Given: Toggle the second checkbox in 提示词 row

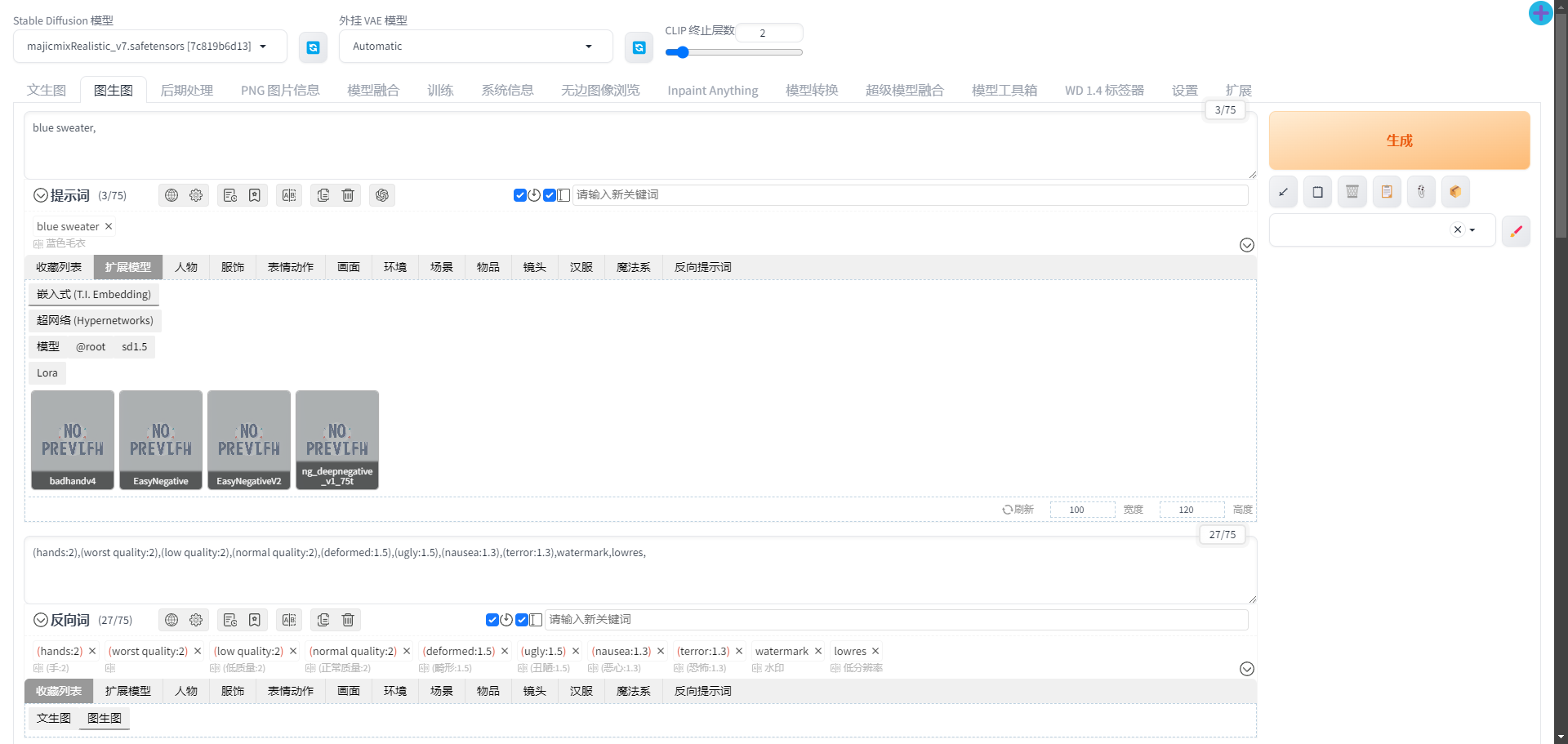Looking at the screenshot, I should tap(550, 195).
